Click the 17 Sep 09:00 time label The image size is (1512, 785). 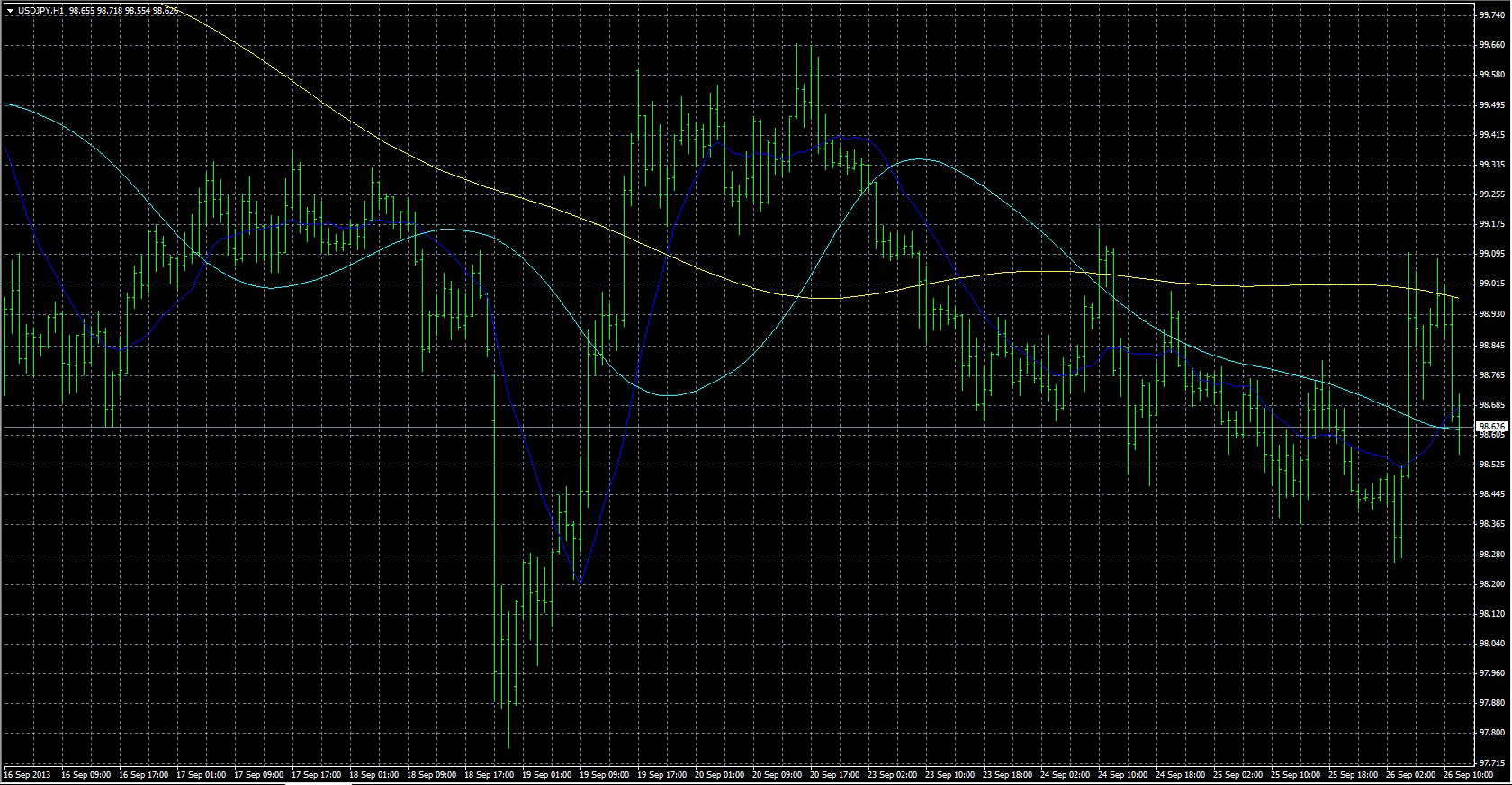(x=258, y=774)
